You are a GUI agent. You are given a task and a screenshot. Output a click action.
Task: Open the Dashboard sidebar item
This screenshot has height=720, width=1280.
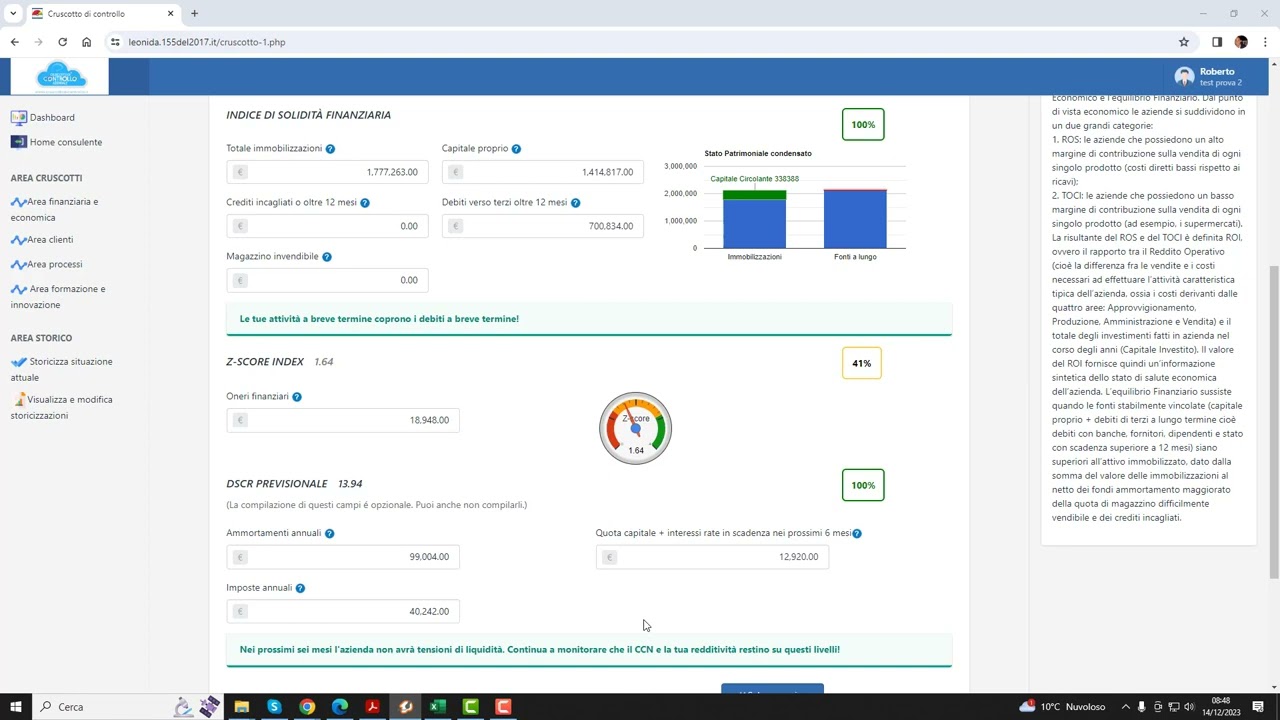point(52,117)
